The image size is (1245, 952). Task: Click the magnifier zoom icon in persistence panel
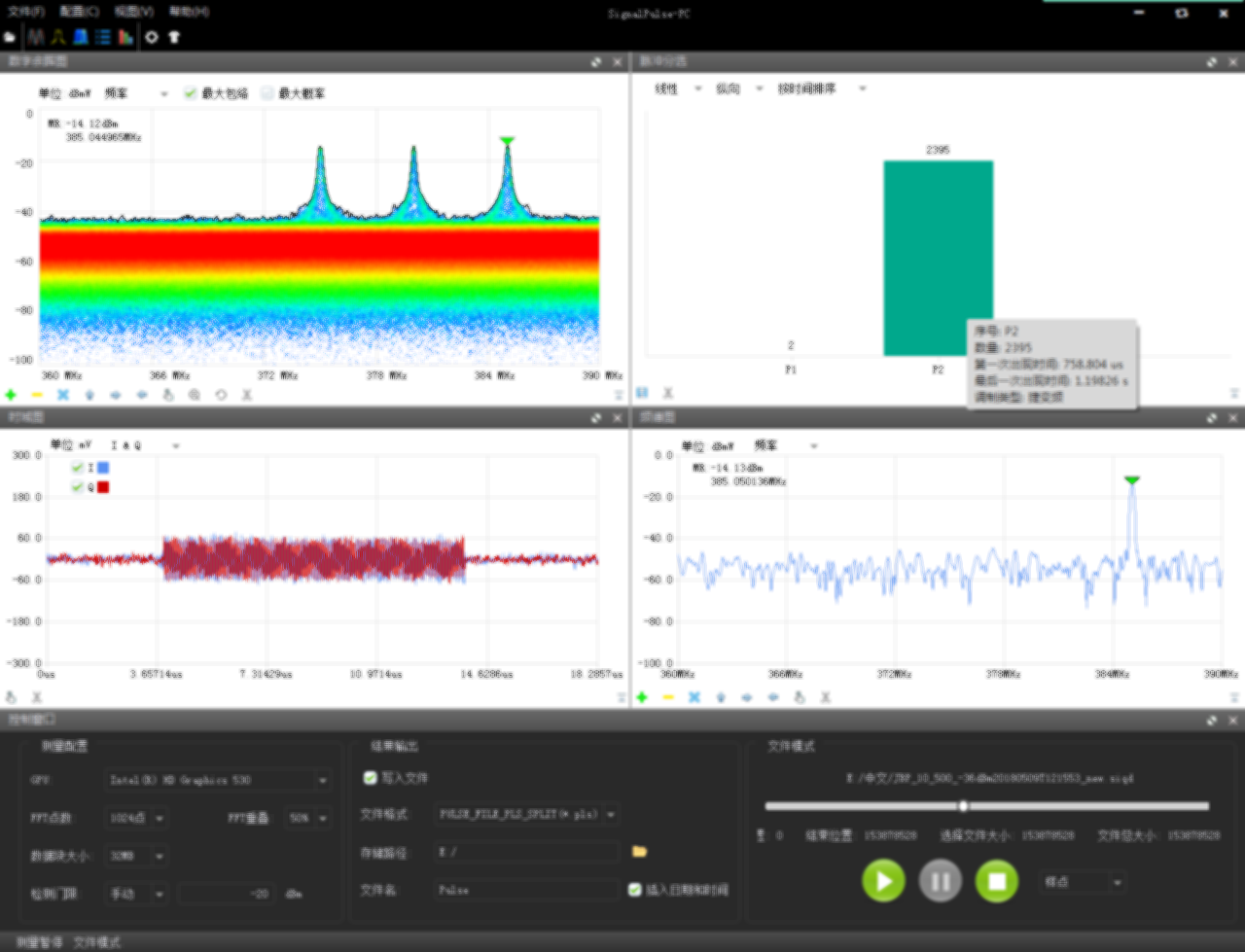[x=195, y=395]
